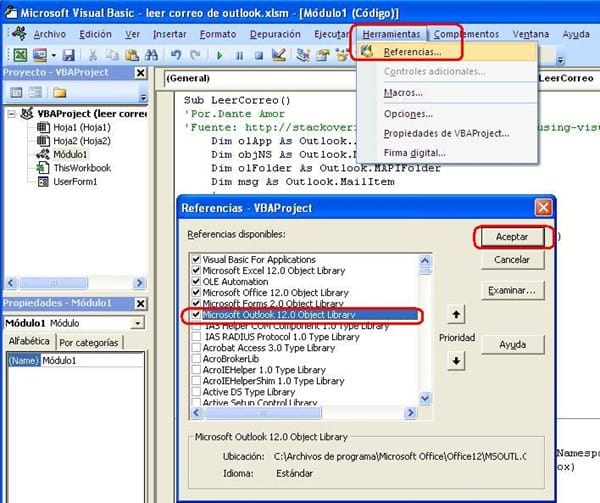Screen dimensions: 600x503
Task: Check AcroBrokerLib reference
Action: coord(196,359)
